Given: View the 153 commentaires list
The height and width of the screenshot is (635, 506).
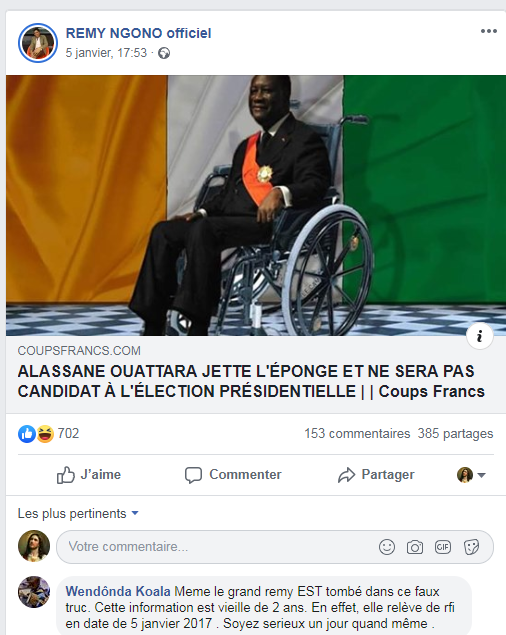Looking at the screenshot, I should pyautogui.click(x=357, y=433).
